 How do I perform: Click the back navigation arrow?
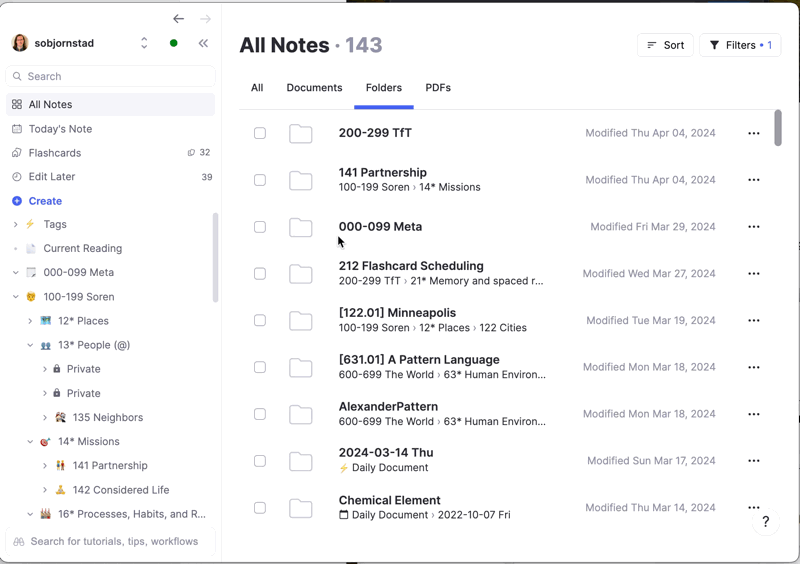tap(178, 19)
